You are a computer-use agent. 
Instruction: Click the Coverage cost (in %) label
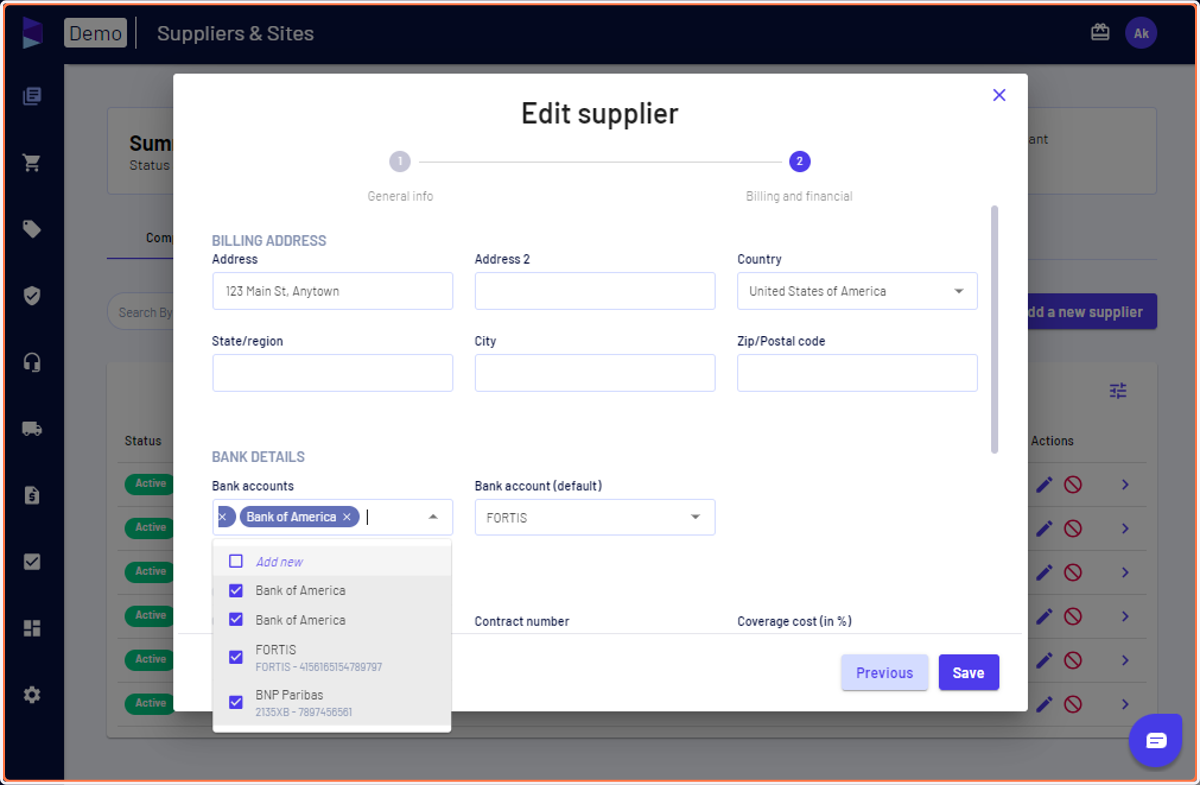[794, 621]
